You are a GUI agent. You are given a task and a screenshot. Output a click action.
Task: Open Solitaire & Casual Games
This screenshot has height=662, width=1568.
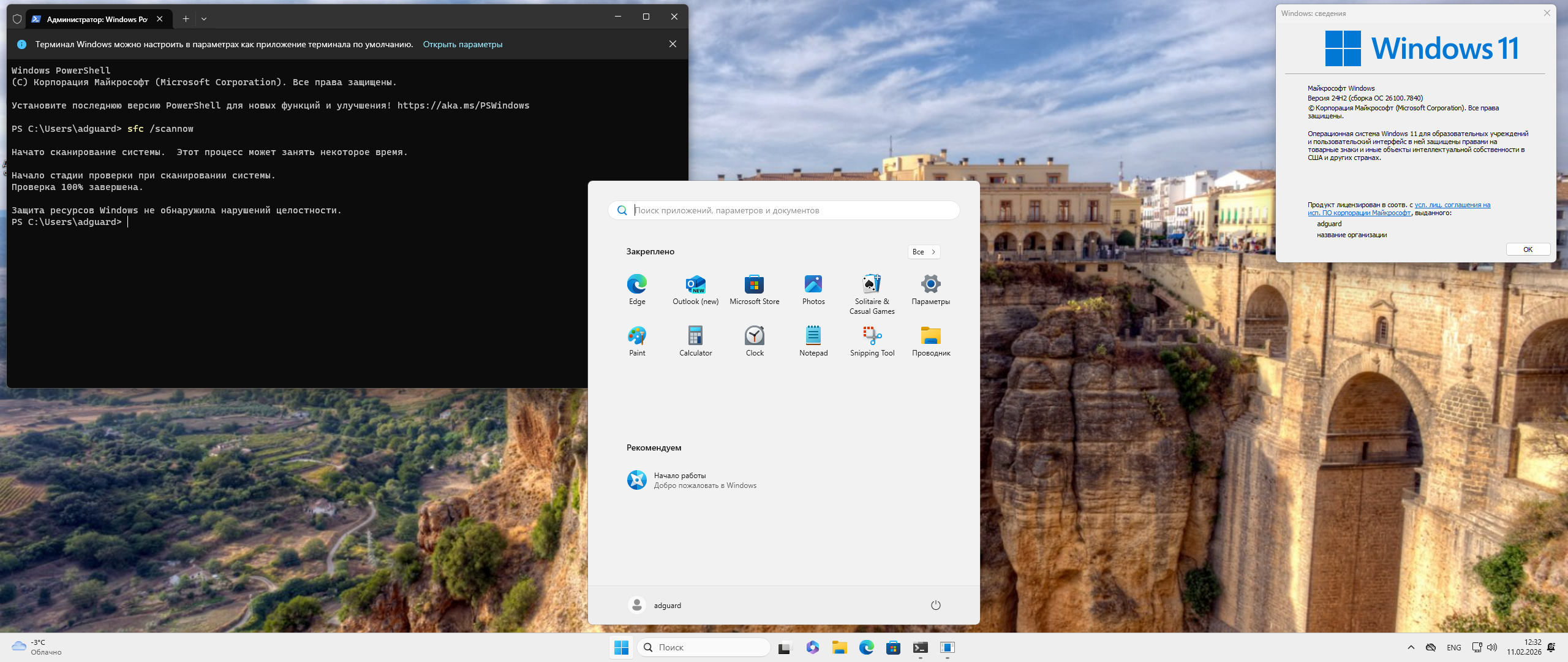tap(872, 284)
